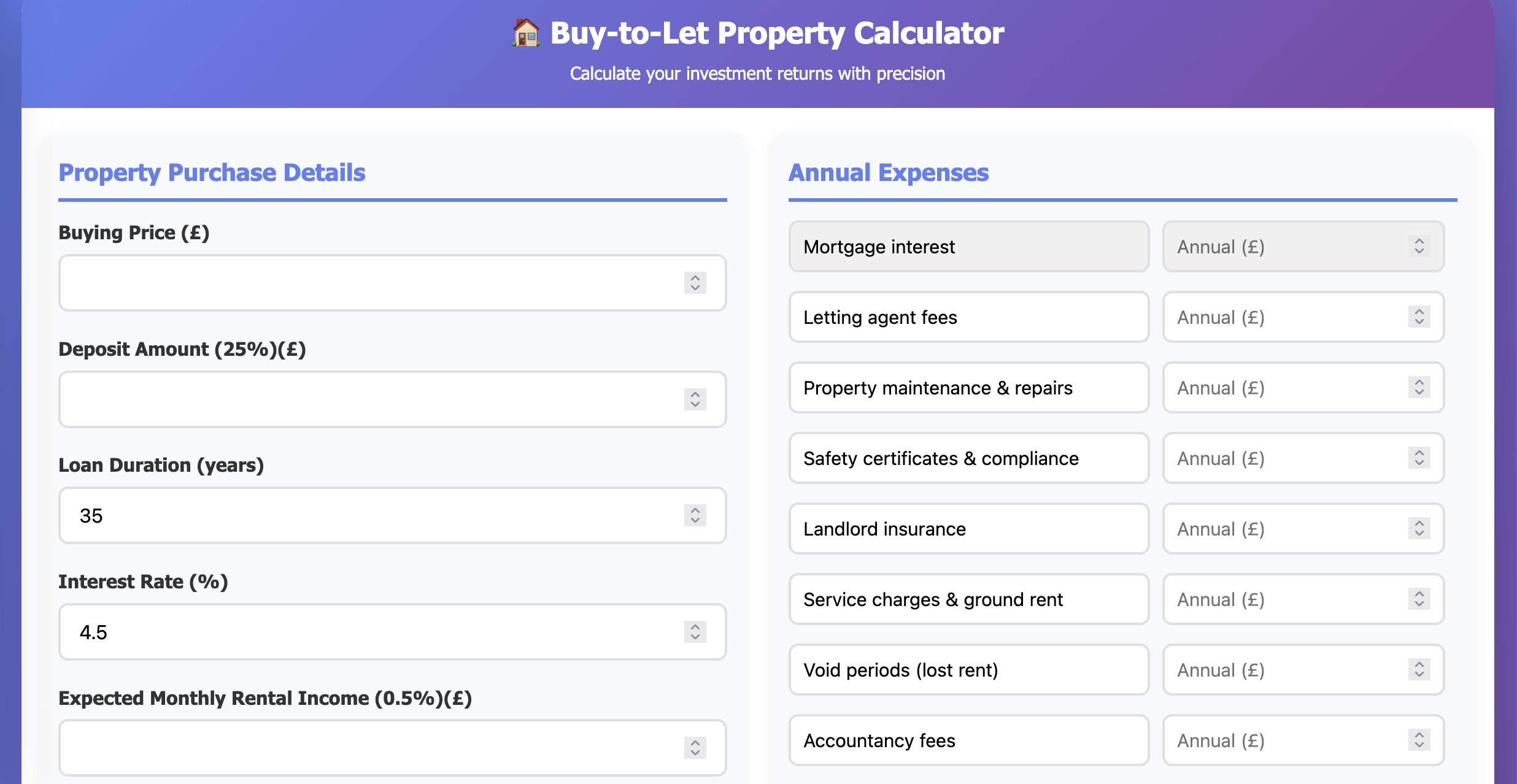Click Safety certificates annual amount spinner
Screen dimensions: 1517x784
(1419, 458)
